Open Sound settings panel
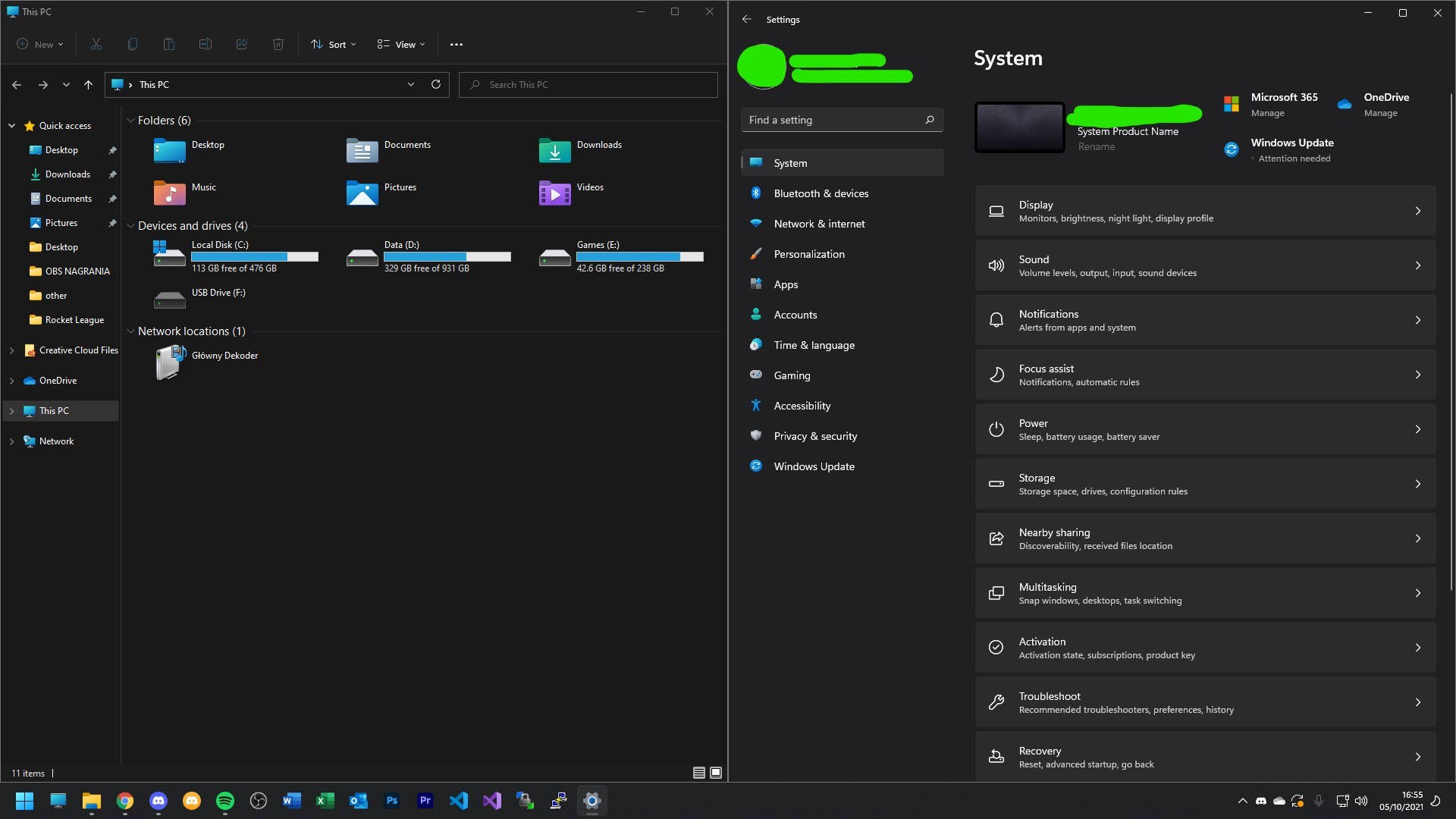1456x819 pixels. [1205, 265]
